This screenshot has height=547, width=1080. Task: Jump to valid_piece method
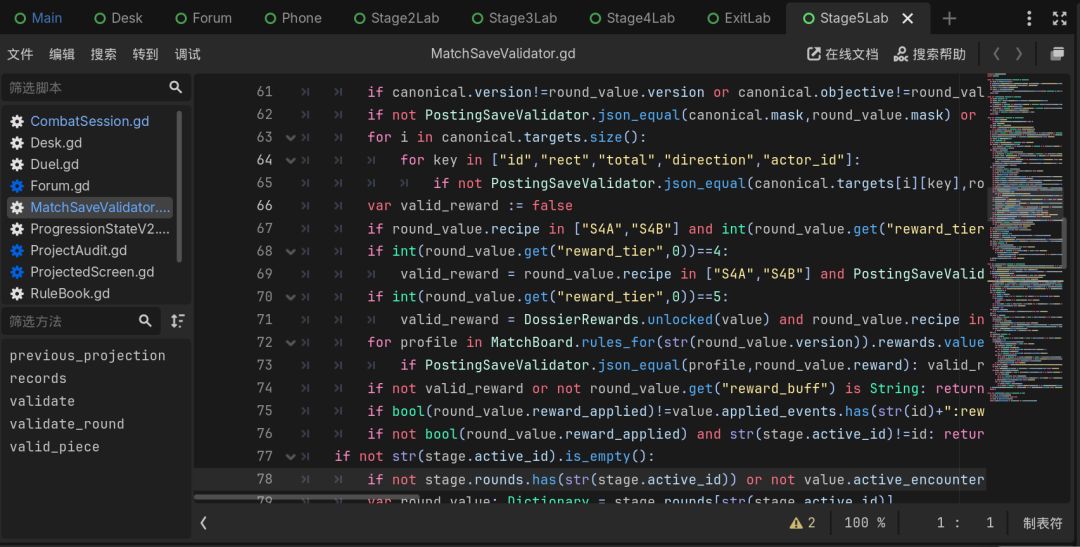pyautogui.click(x=54, y=446)
